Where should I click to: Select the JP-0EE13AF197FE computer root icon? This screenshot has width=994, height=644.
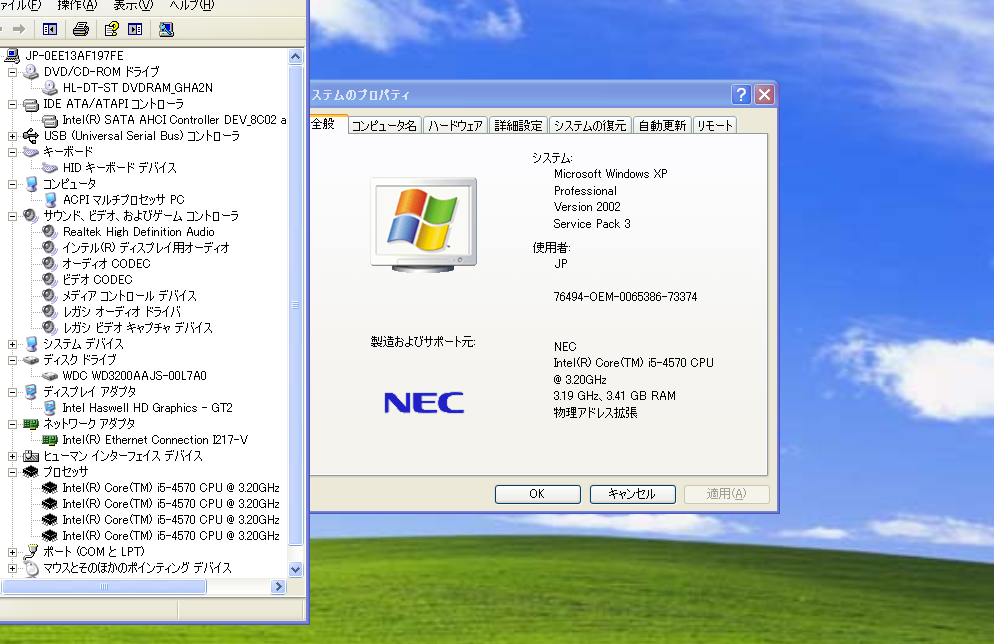coord(12,56)
